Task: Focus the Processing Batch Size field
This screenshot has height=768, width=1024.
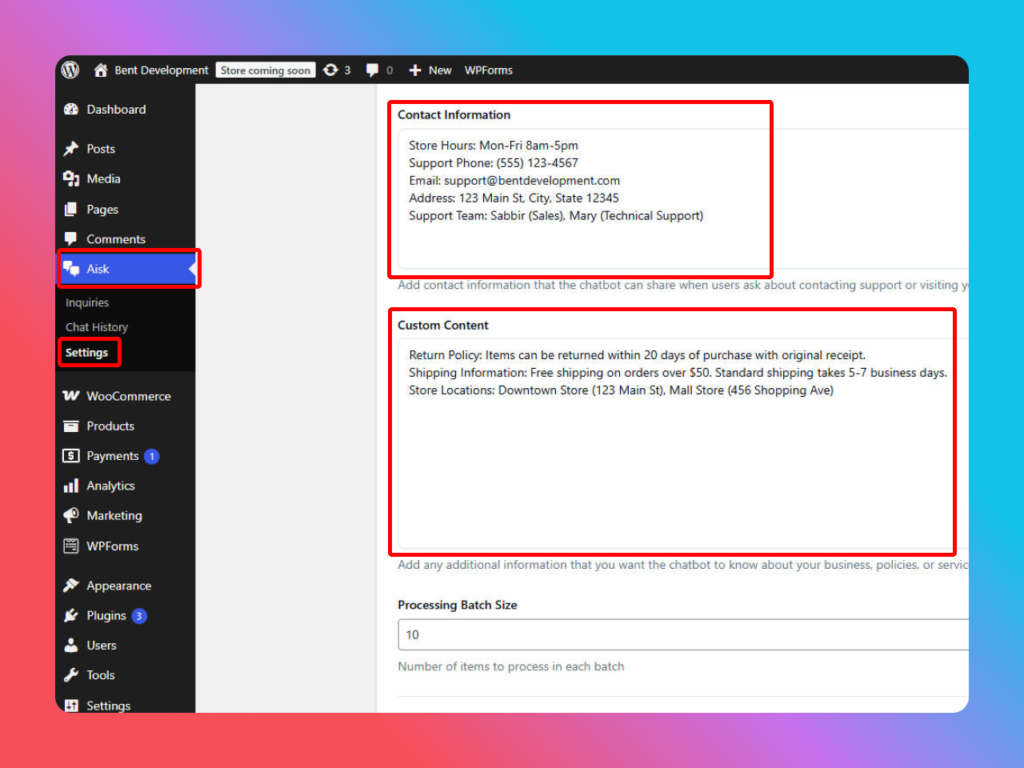Action: click(680, 635)
